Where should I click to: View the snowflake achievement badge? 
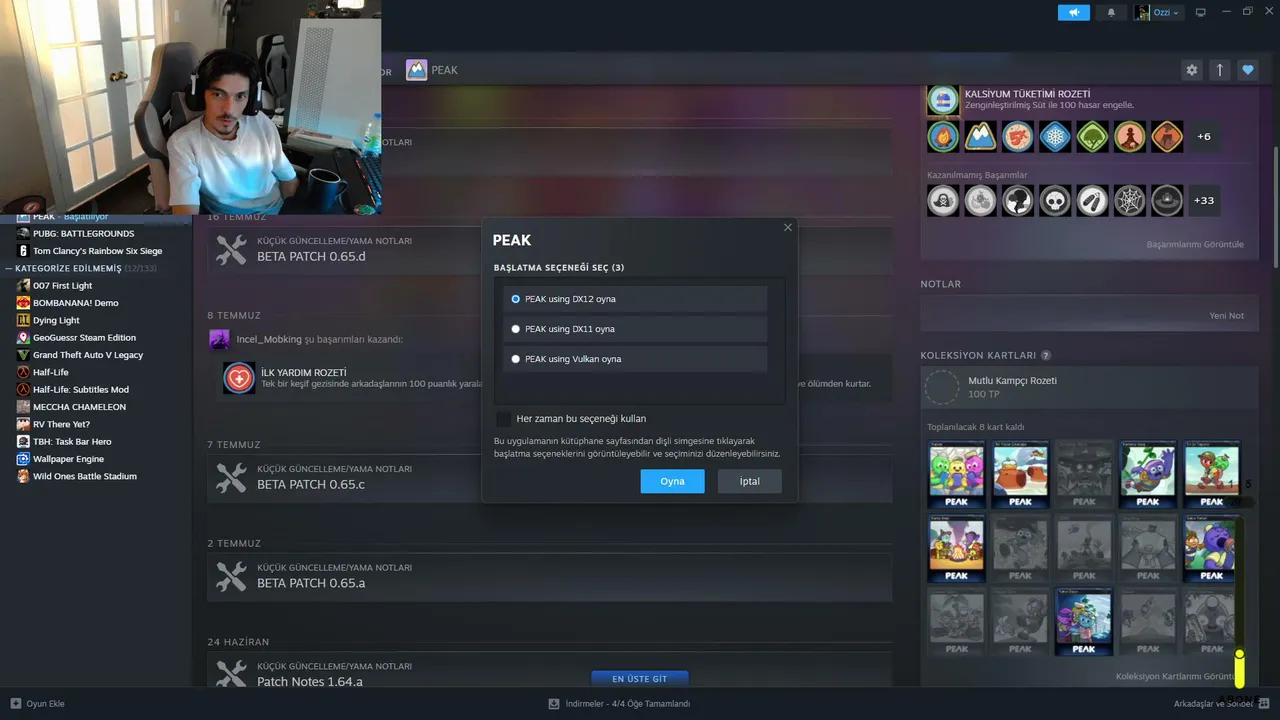click(x=1055, y=136)
